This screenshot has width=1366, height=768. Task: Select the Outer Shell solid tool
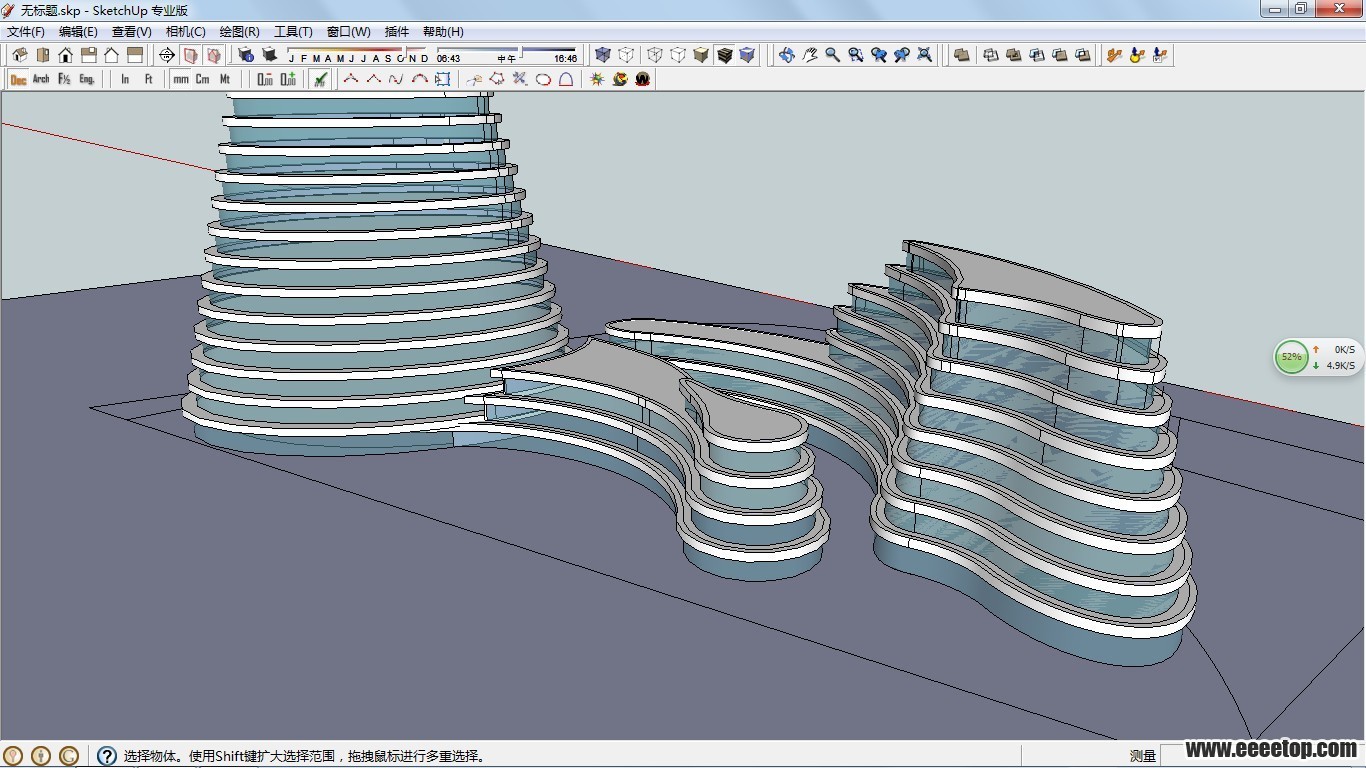click(x=962, y=55)
